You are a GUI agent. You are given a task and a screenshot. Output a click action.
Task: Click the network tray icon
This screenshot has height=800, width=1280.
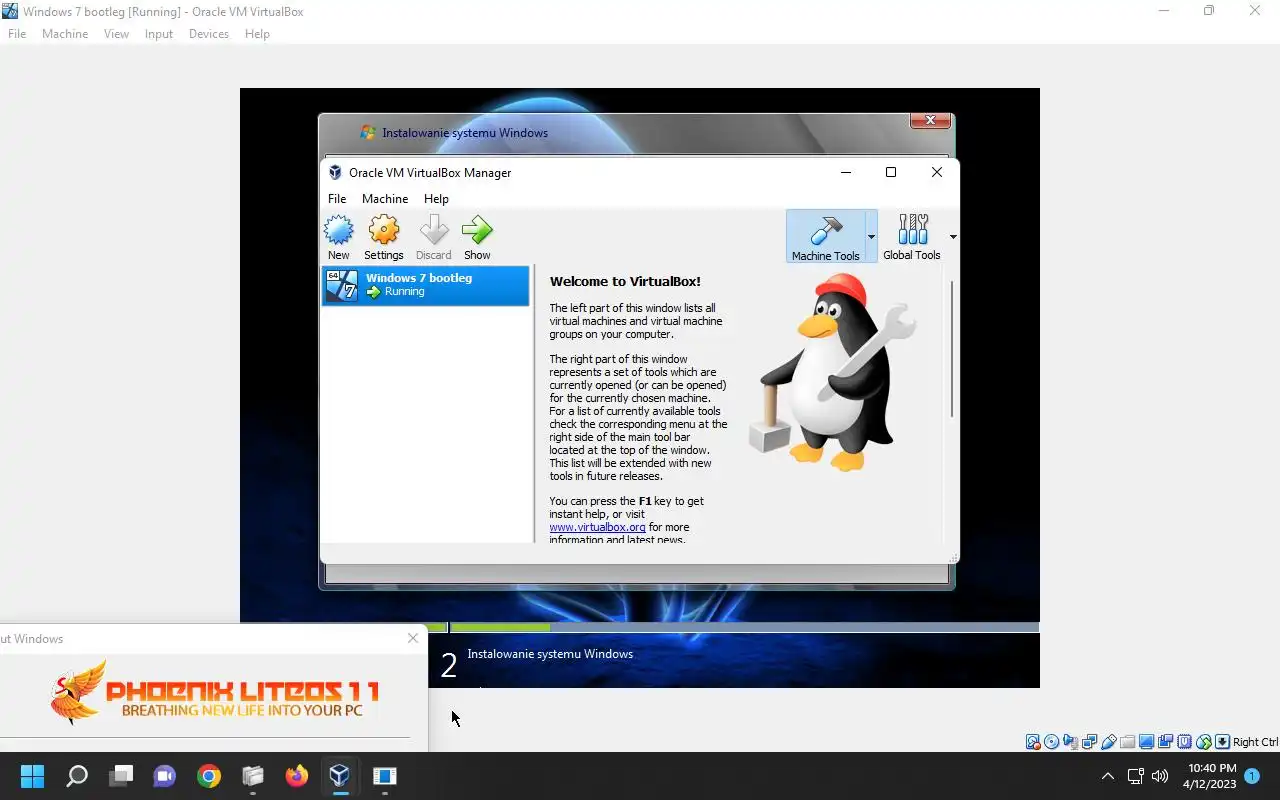pos(1135,776)
